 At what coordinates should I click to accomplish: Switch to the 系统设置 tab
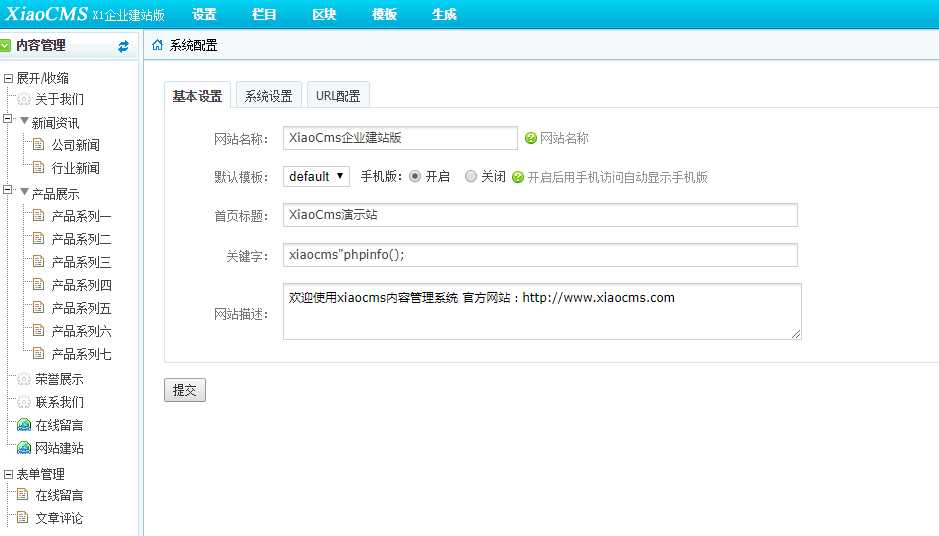click(269, 95)
